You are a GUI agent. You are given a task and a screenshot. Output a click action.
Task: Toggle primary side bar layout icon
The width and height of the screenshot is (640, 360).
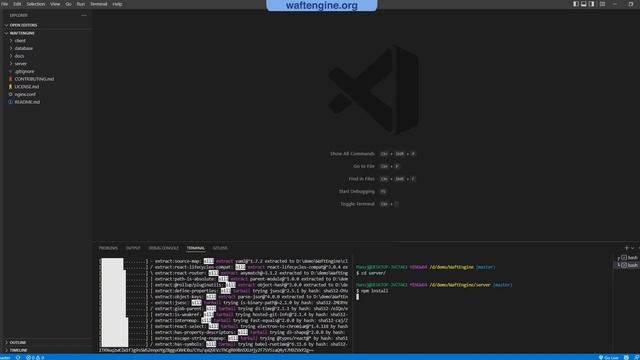pyautogui.click(x=576, y=4)
